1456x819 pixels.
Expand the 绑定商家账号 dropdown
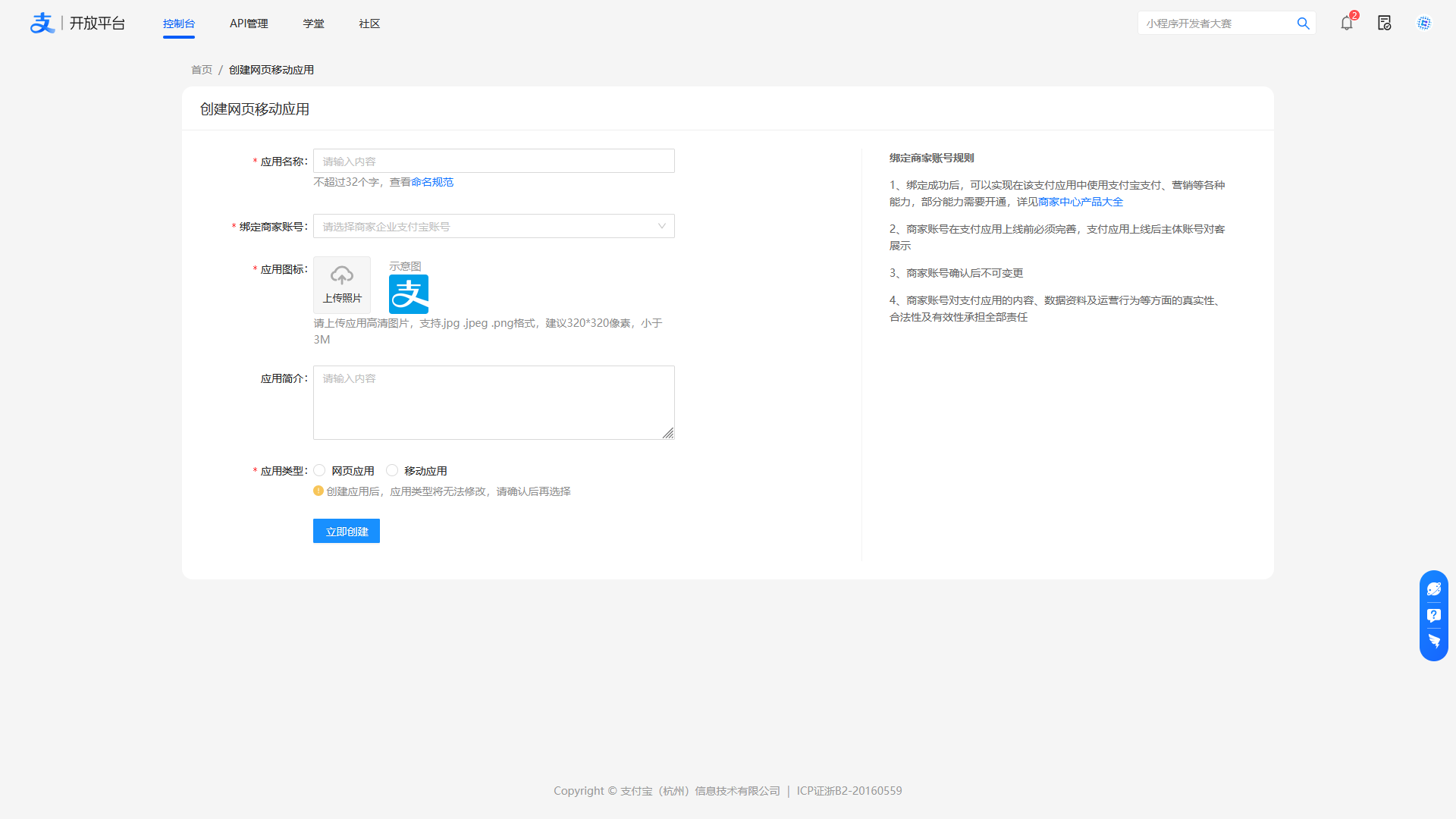tap(494, 226)
